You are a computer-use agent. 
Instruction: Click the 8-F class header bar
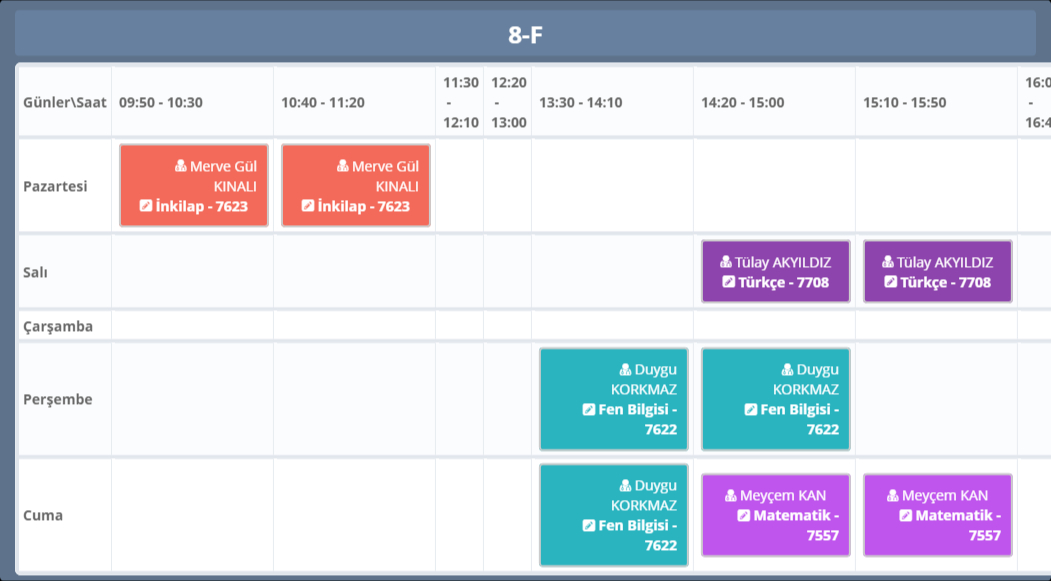click(525, 35)
